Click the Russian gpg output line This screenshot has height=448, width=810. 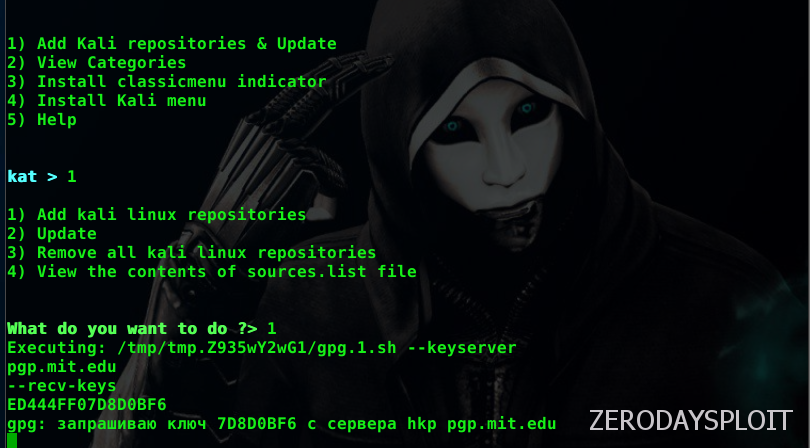282,424
